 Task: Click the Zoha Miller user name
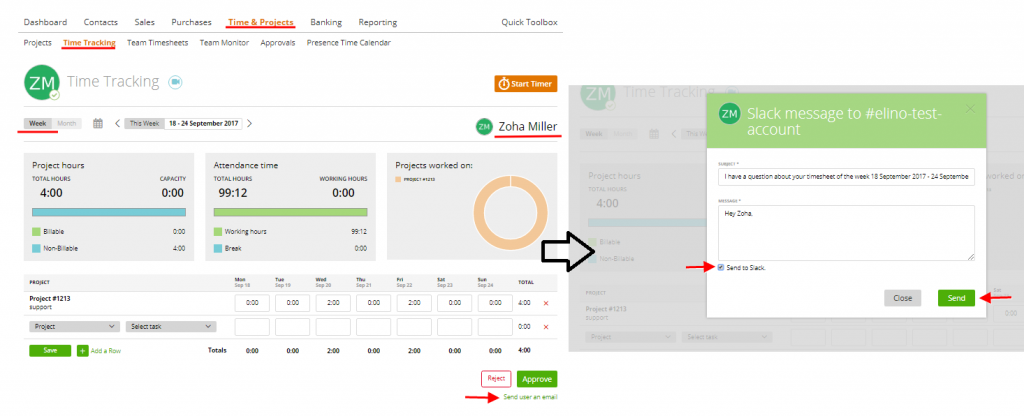528,127
